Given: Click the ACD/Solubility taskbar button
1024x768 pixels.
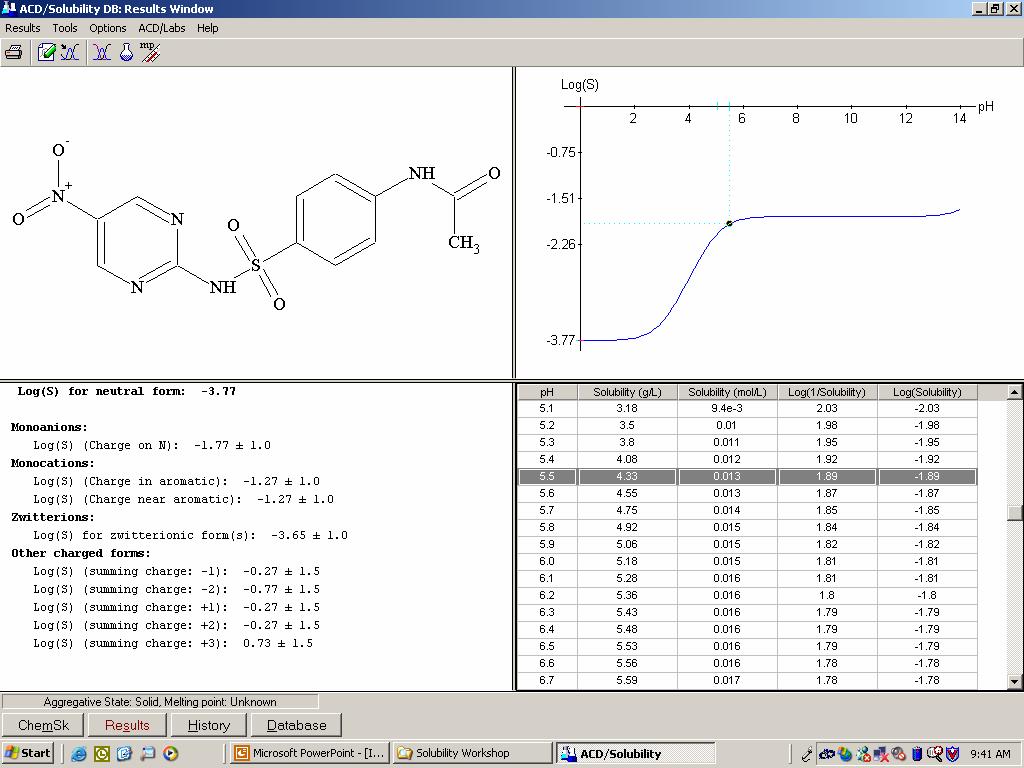Looking at the screenshot, I should pyautogui.click(x=636, y=753).
